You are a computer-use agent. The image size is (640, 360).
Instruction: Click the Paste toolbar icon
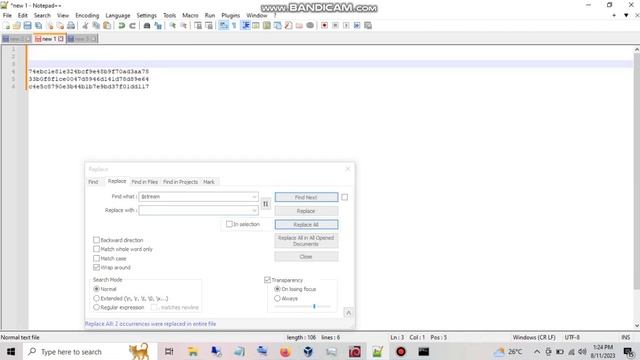click(107, 26)
